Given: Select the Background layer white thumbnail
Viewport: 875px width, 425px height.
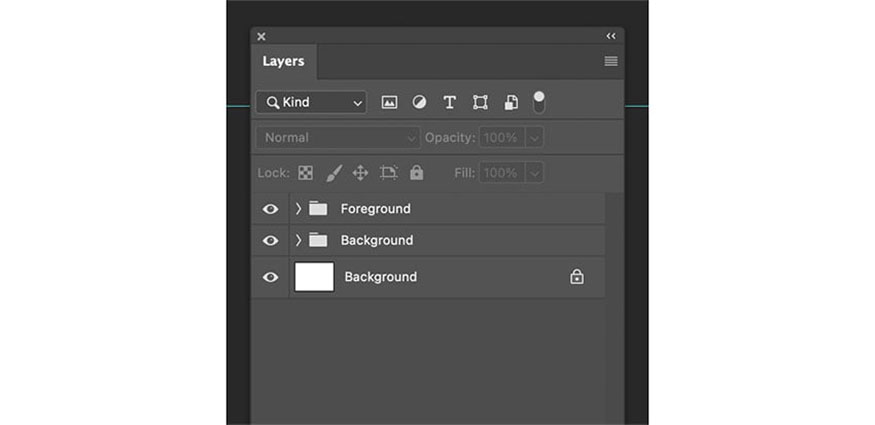Looking at the screenshot, I should coord(314,277).
